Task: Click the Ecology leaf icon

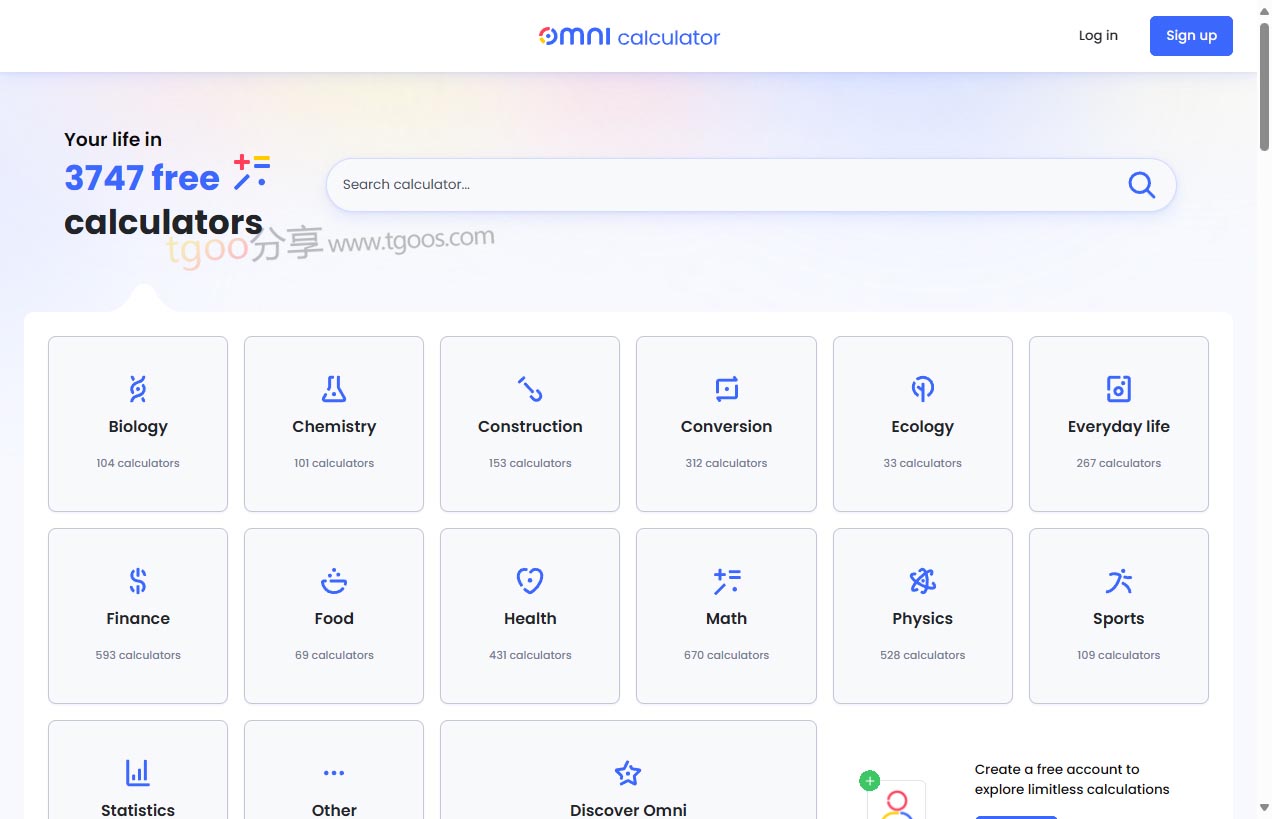Action: [922, 388]
